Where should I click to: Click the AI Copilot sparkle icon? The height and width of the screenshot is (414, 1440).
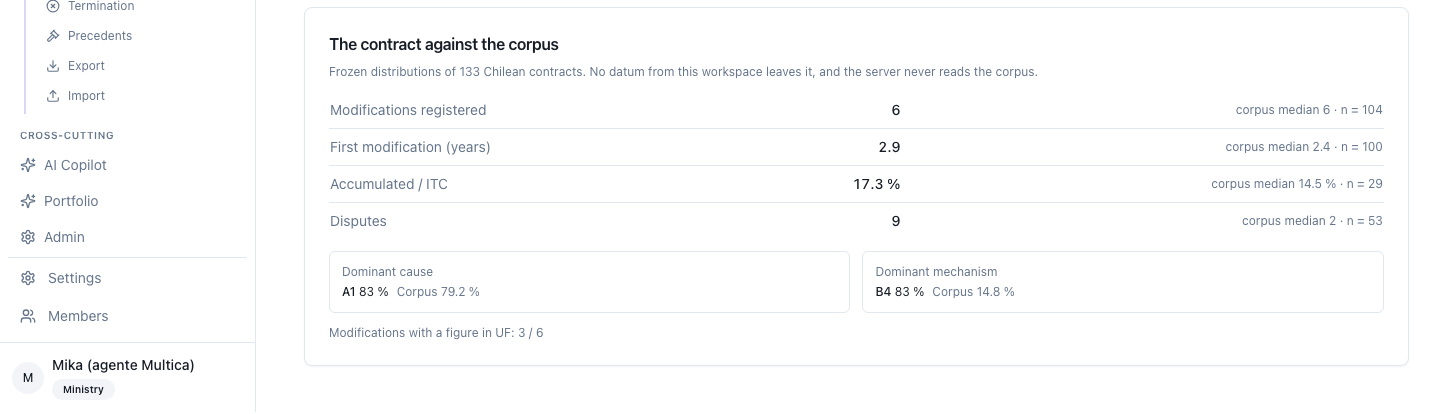pyautogui.click(x=28, y=165)
